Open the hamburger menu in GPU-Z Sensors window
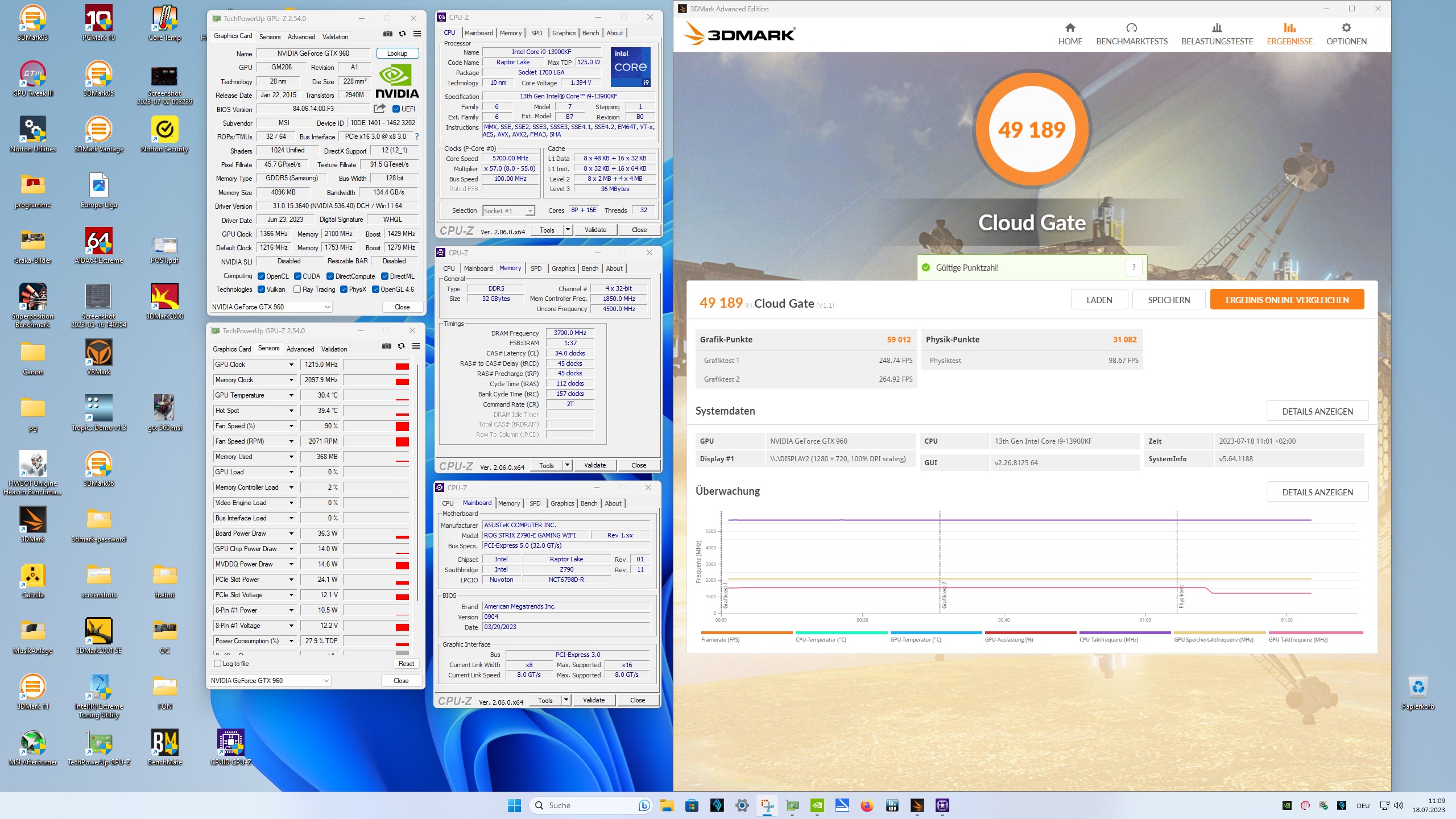The height and width of the screenshot is (819, 1456). 416,346
